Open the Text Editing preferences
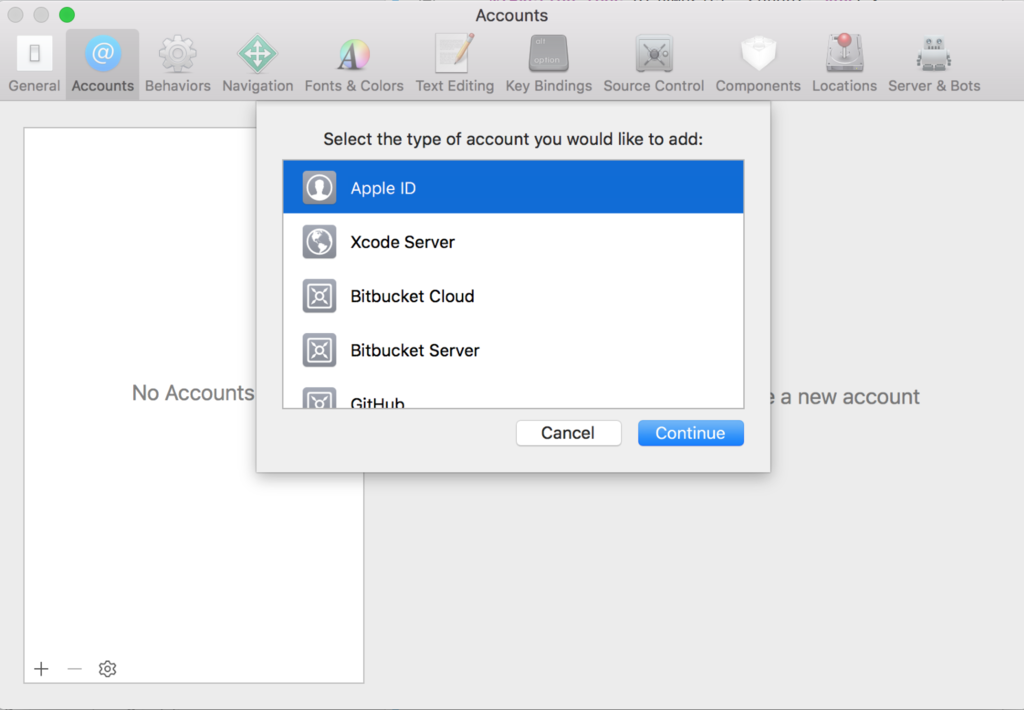Viewport: 1024px width, 710px height. (455, 64)
